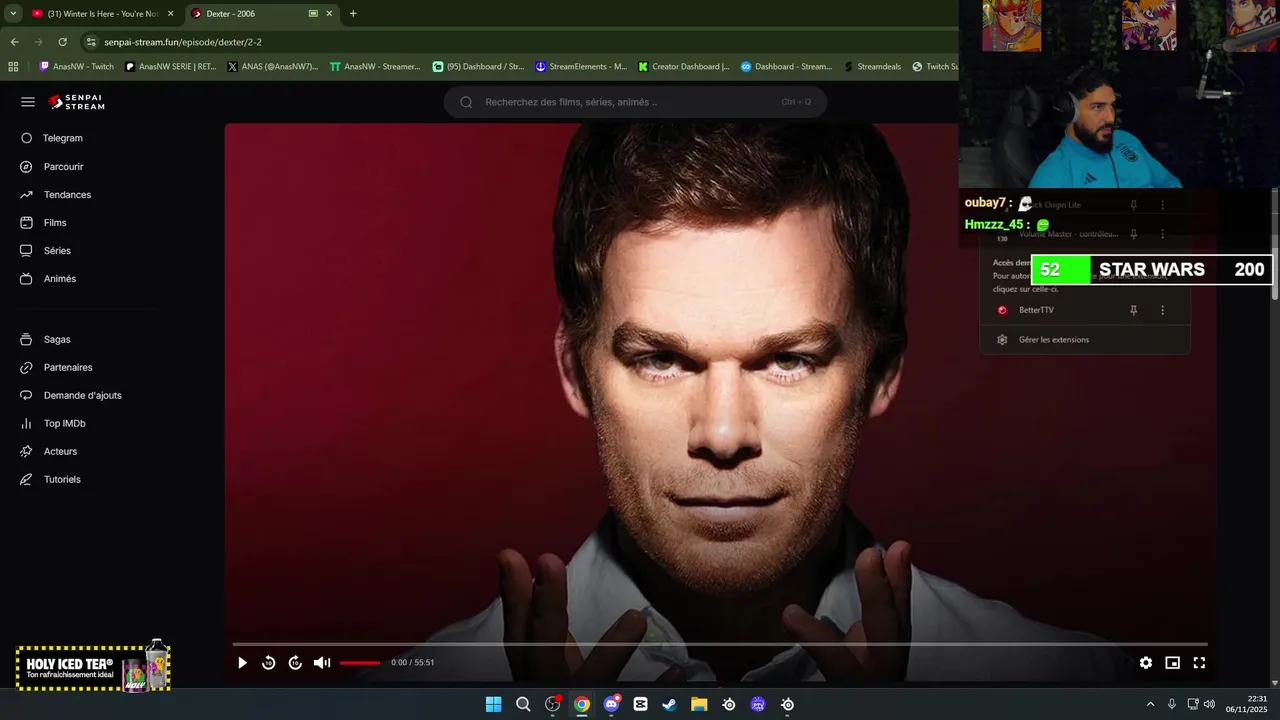This screenshot has width=1280, height=720.
Task: Adjust the player volume slider
Action: pyautogui.click(x=360, y=663)
